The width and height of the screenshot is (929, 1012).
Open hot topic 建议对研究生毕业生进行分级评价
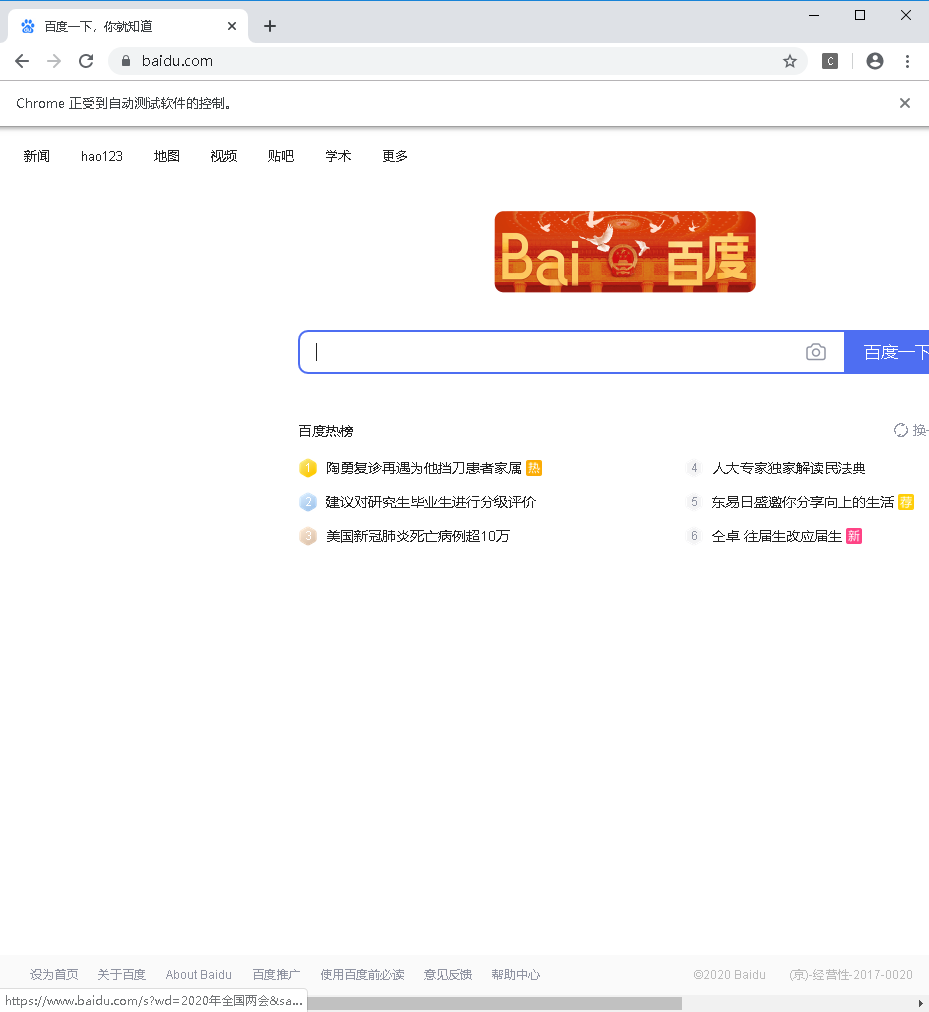click(431, 502)
